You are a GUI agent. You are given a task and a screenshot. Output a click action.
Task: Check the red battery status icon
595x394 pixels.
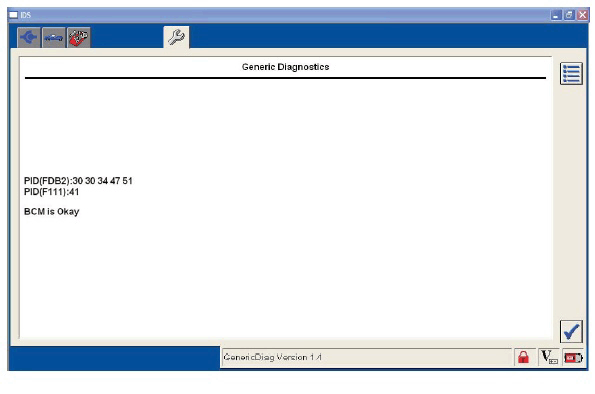[x=573, y=357]
